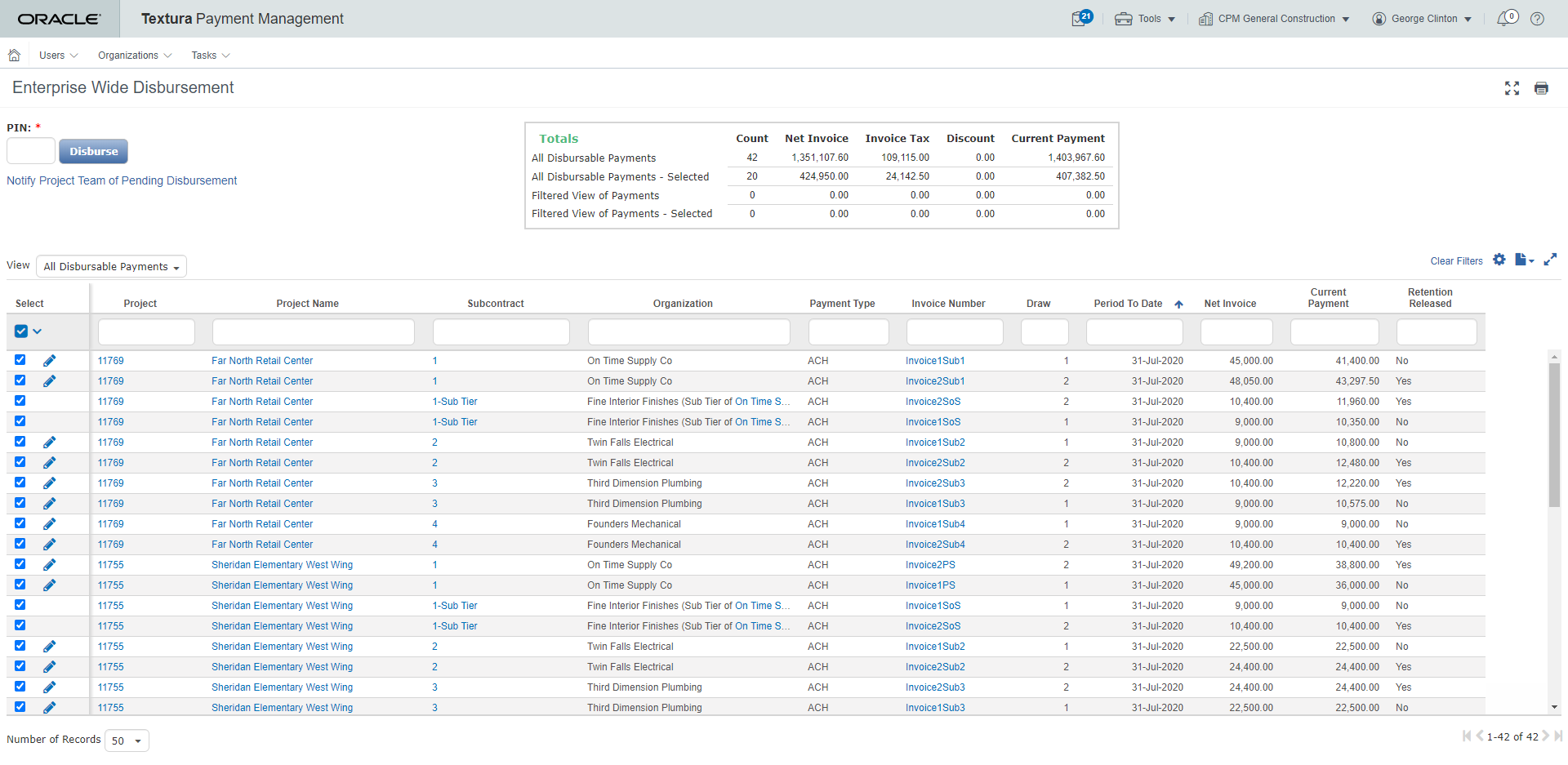Open Far North Retail Center in first row

coord(262,361)
